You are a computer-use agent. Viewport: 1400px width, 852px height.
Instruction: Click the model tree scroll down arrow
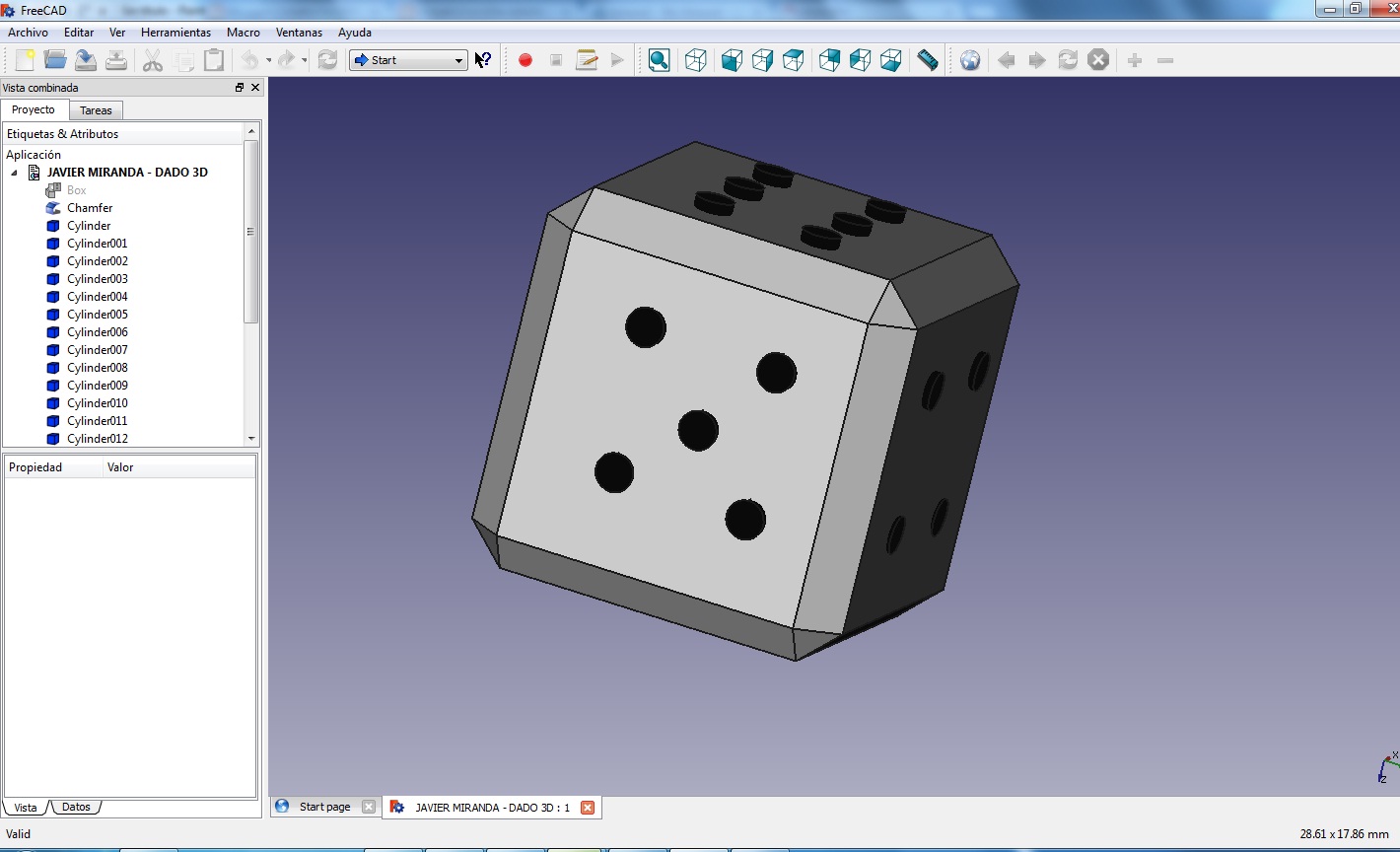click(251, 438)
